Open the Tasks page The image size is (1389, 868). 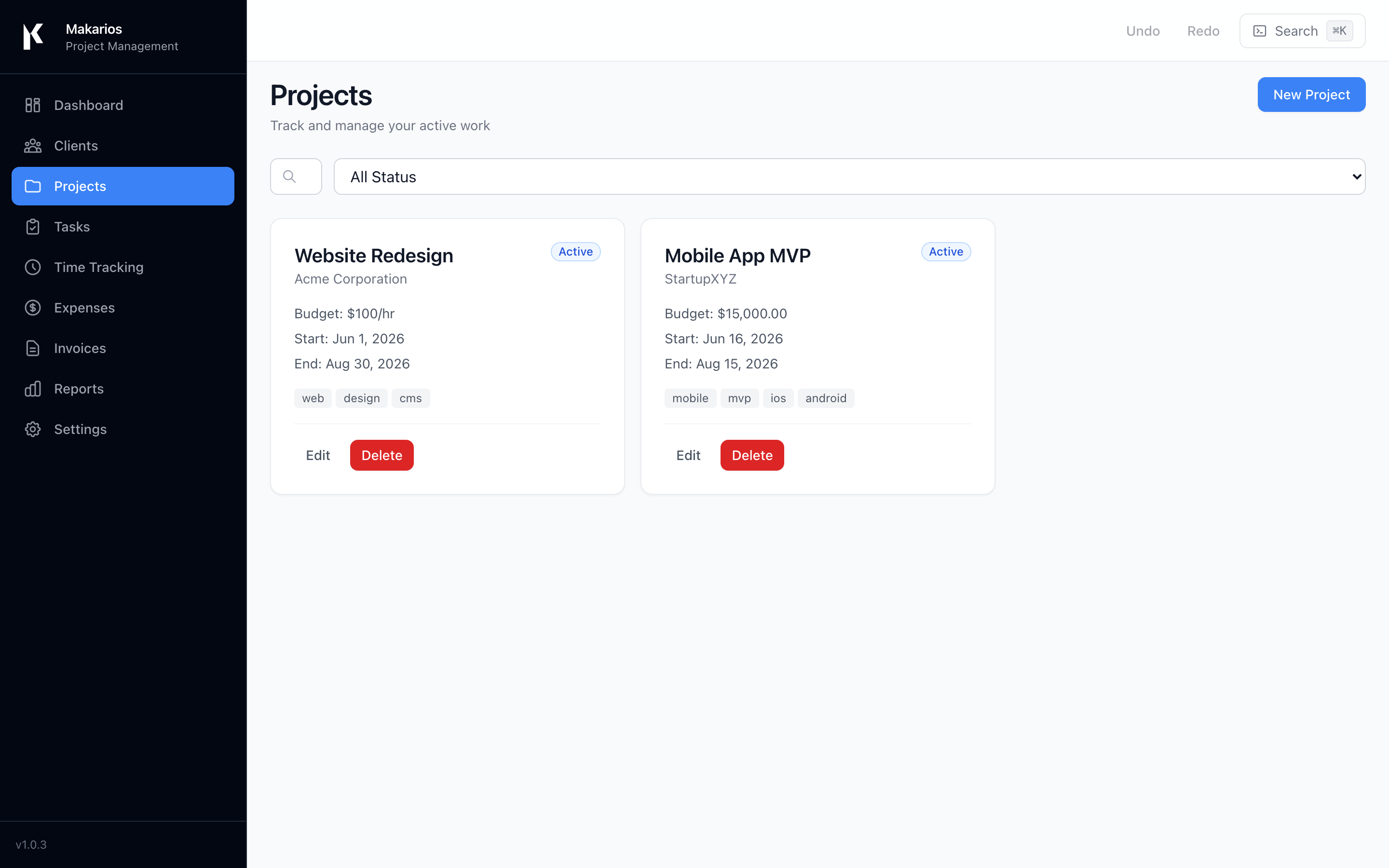point(123,227)
